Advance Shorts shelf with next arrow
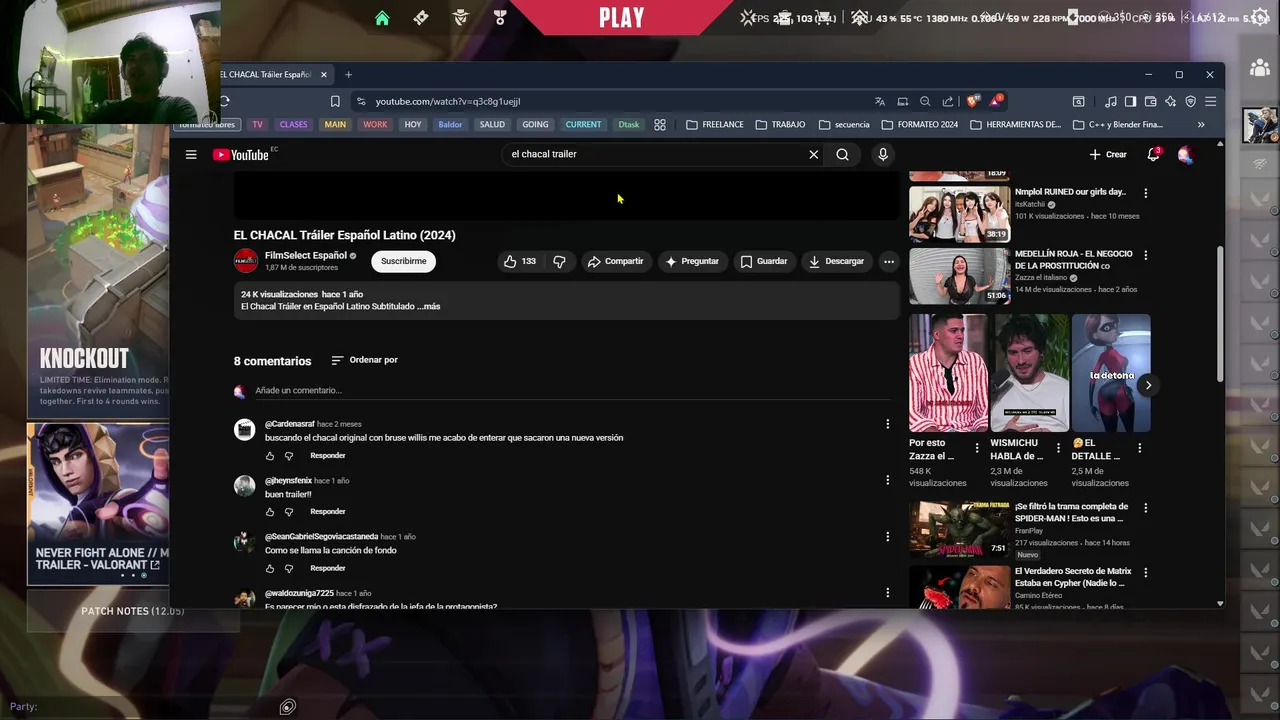 click(x=1148, y=385)
